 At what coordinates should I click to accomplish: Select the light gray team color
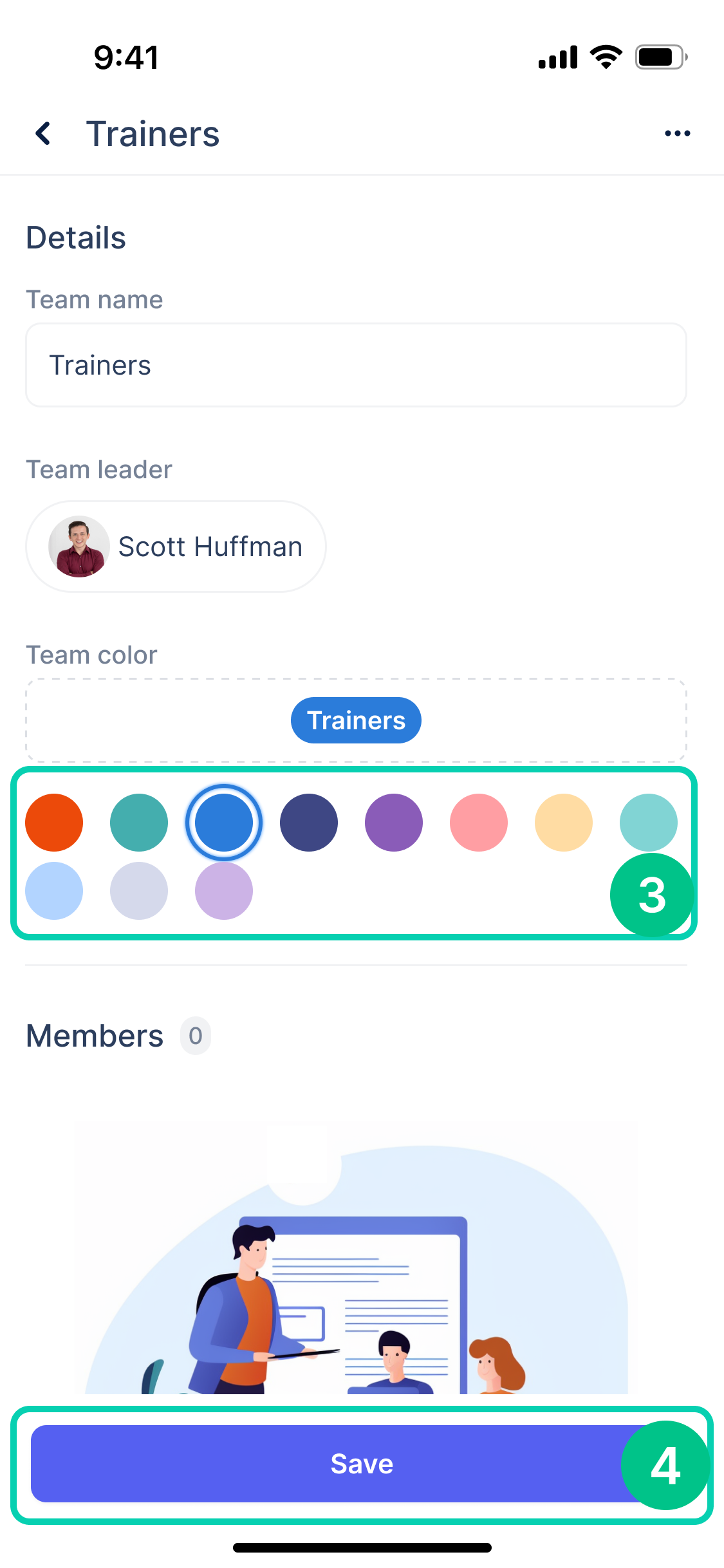[x=139, y=891]
